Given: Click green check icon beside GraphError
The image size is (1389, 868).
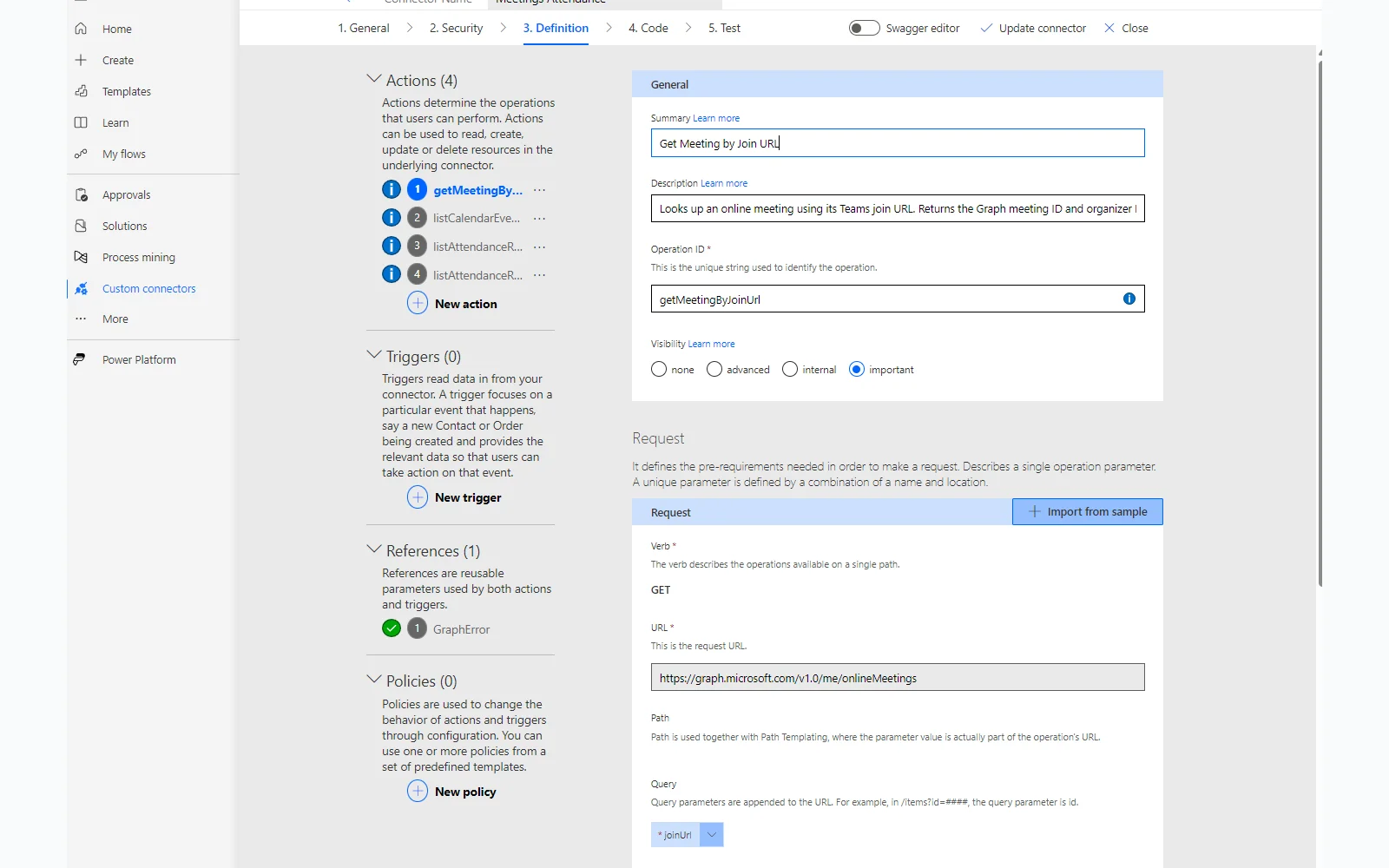Looking at the screenshot, I should [x=392, y=628].
